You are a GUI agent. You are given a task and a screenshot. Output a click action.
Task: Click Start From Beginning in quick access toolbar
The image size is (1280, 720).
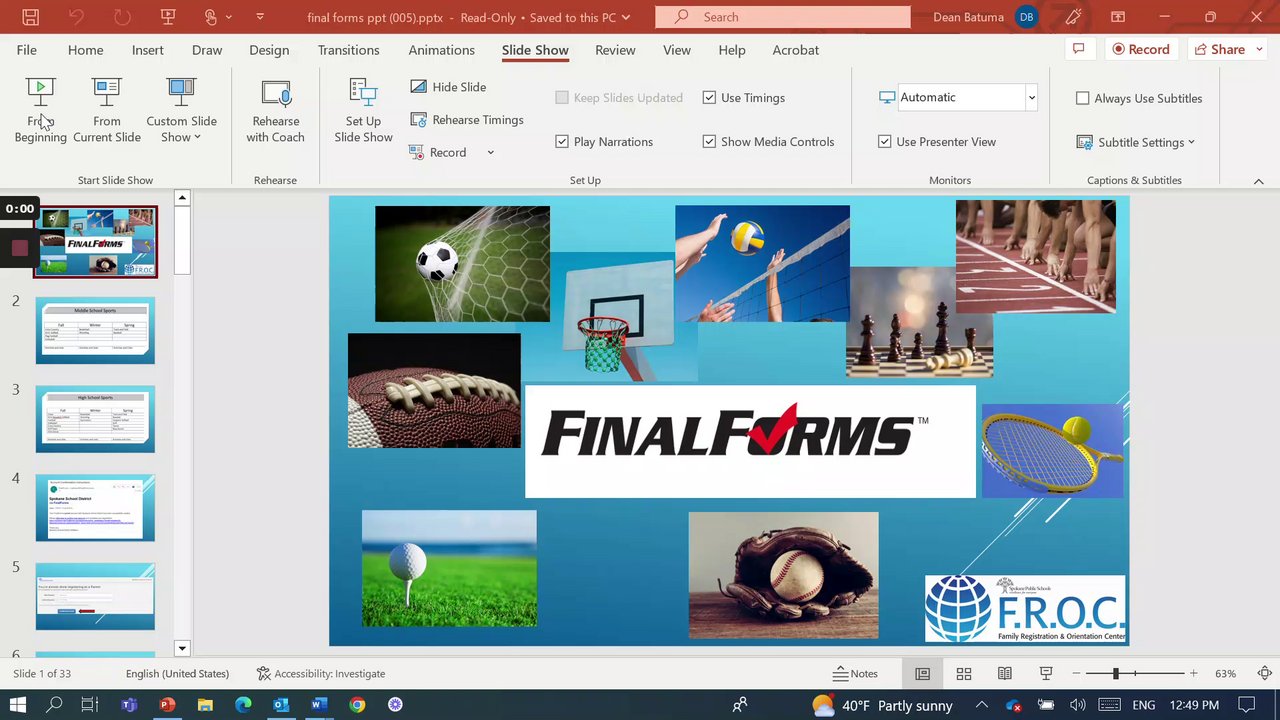coord(167,17)
